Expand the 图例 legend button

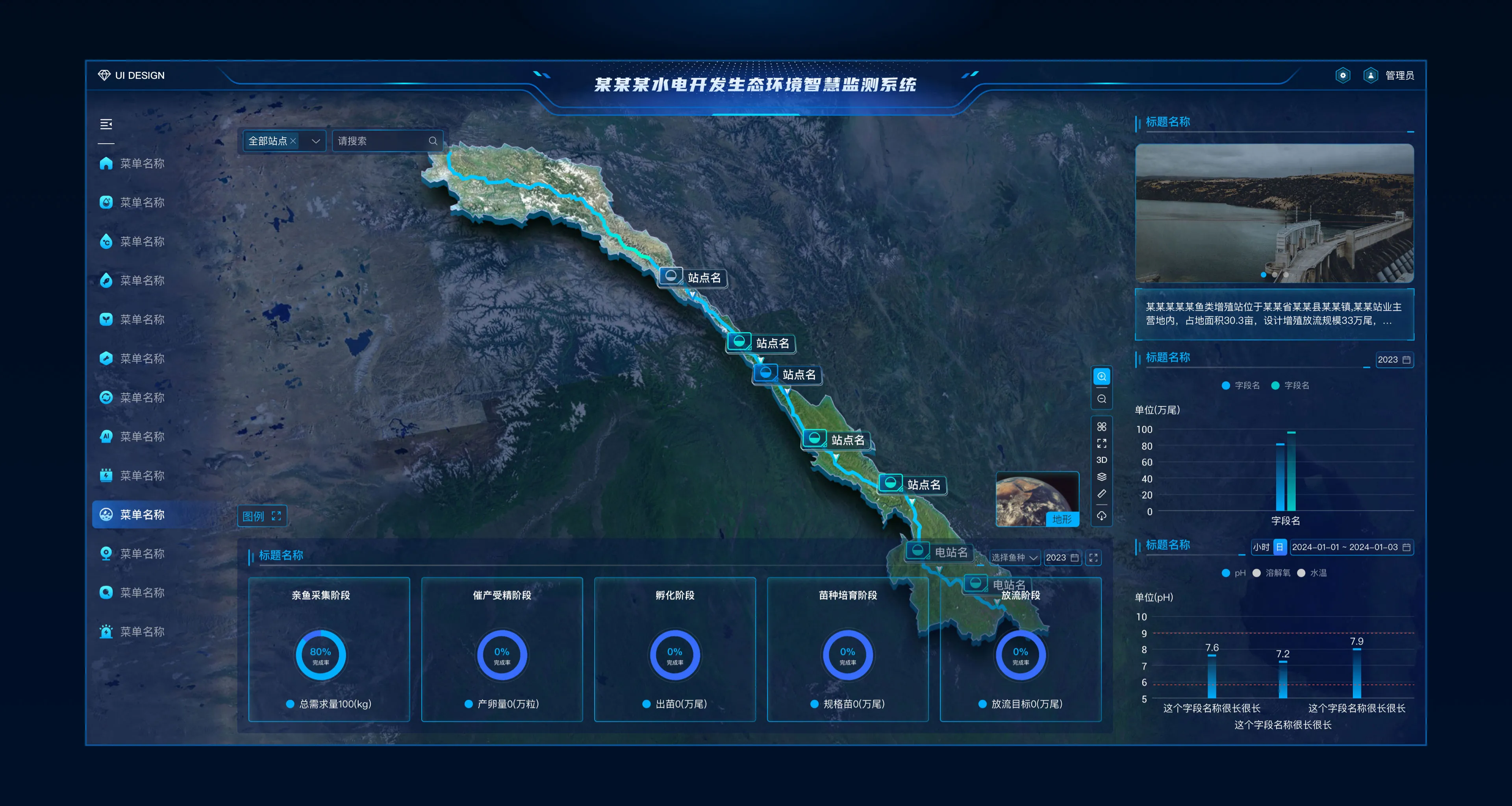pyautogui.click(x=262, y=516)
